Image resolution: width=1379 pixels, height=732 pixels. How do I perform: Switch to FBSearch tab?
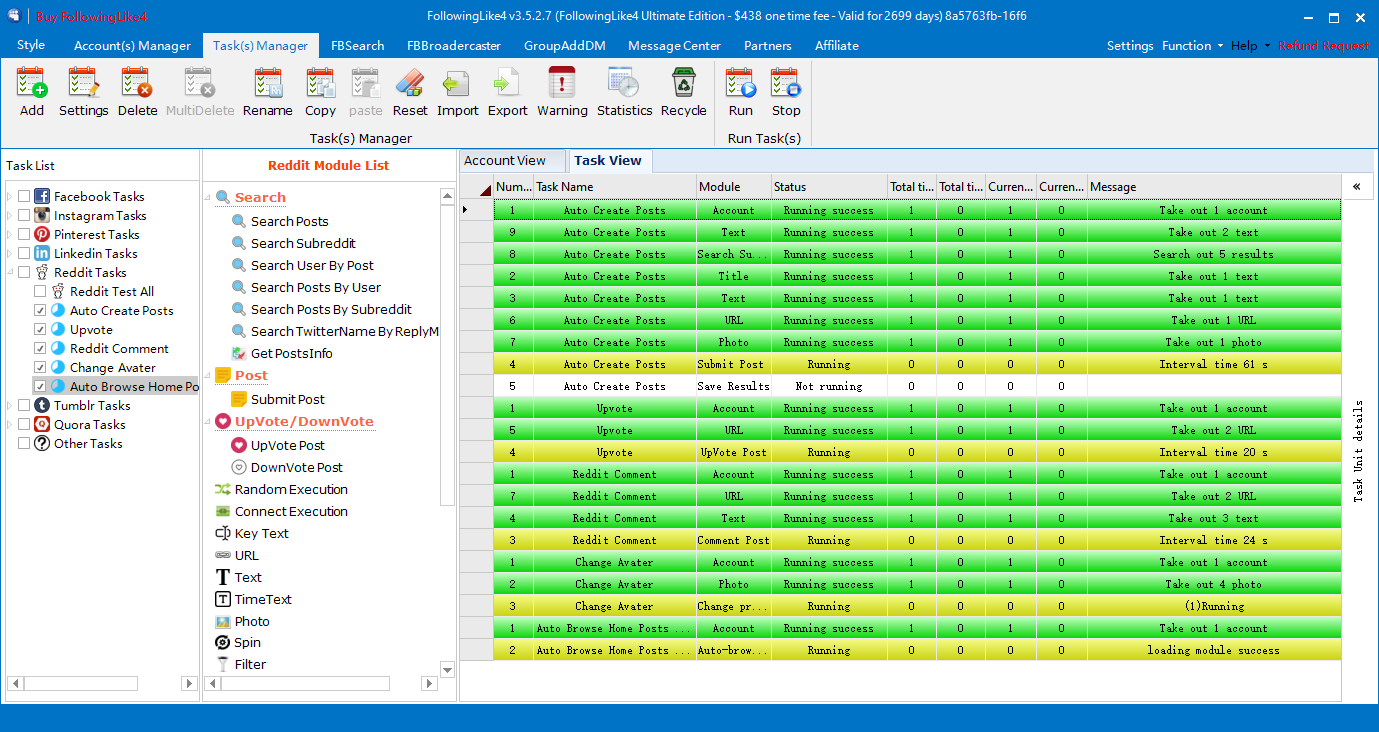point(357,46)
